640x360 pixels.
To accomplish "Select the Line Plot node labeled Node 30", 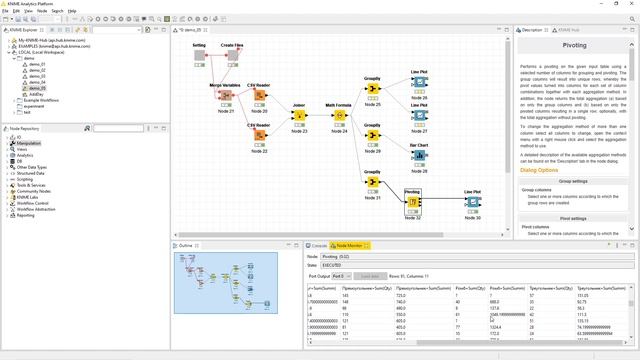I will (x=473, y=202).
